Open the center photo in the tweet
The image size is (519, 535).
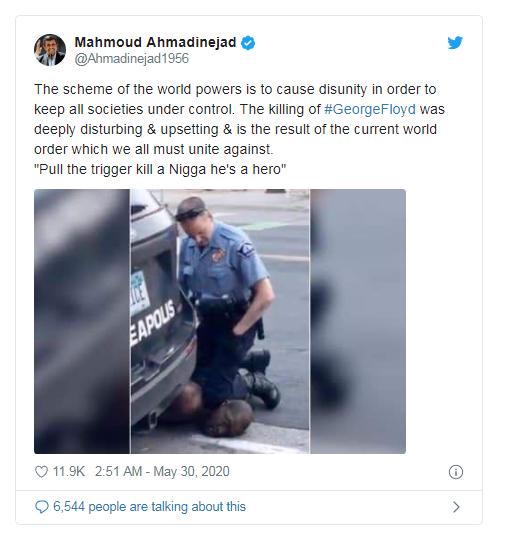pos(220,321)
